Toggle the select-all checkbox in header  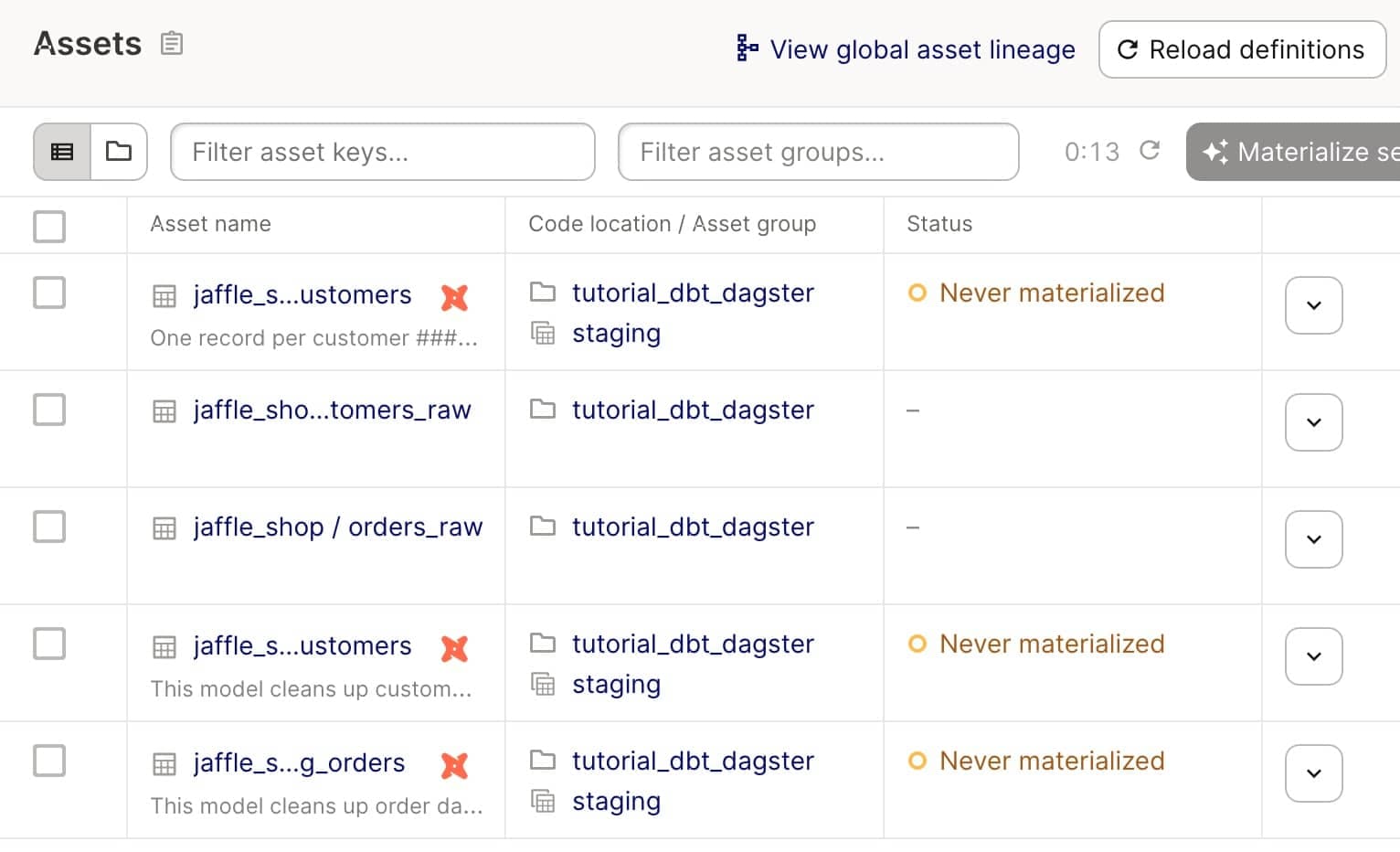tap(49, 226)
